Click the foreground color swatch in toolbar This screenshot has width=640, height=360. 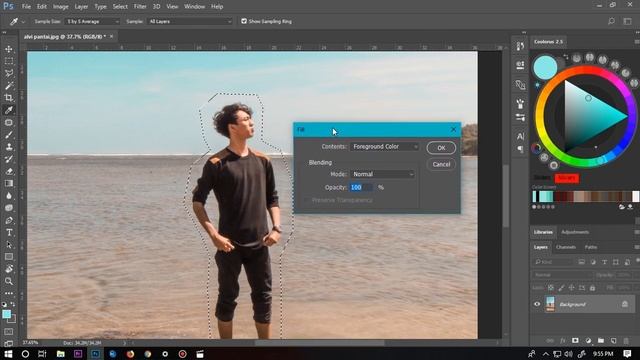[x=7, y=314]
